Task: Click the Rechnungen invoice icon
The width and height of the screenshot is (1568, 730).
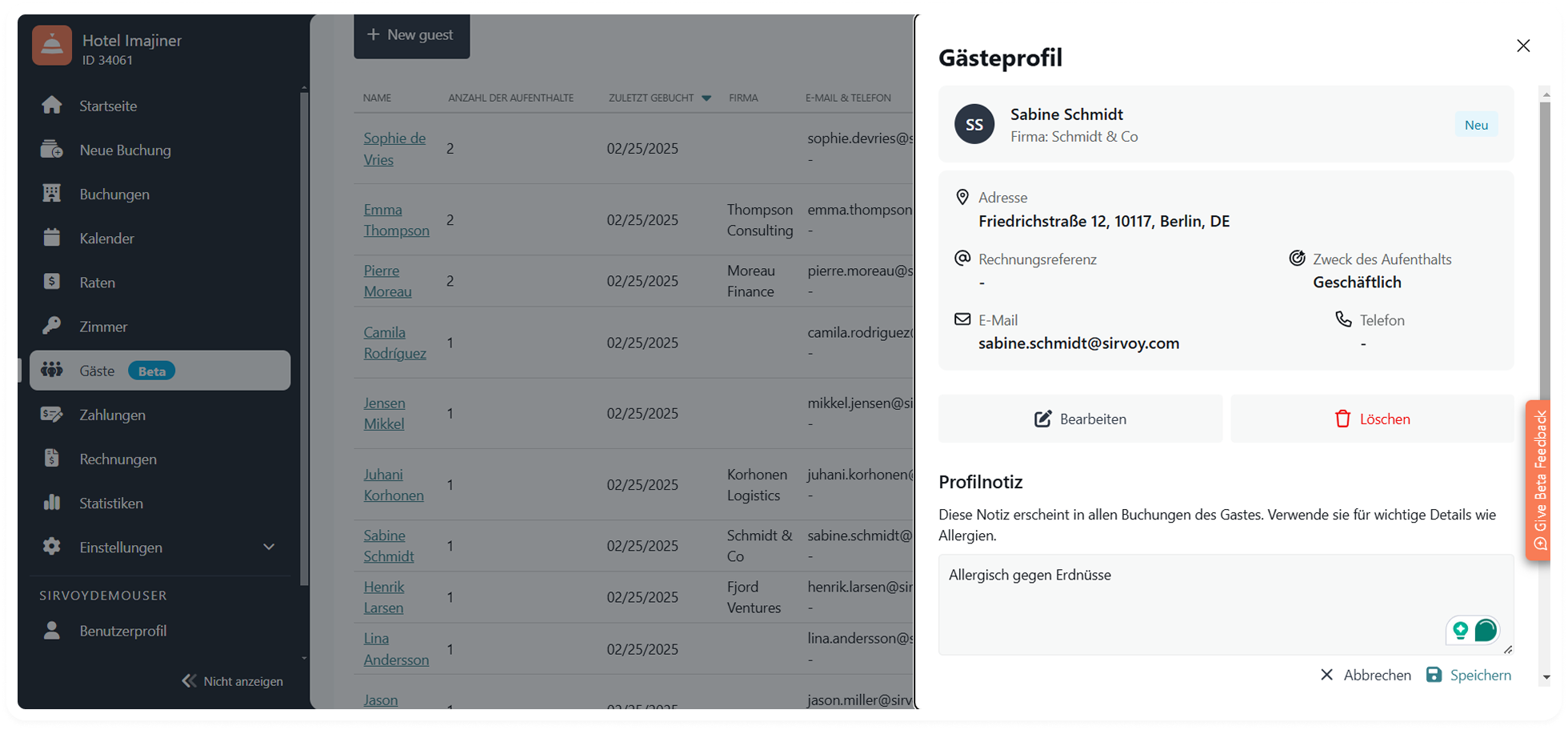Action: (x=52, y=459)
